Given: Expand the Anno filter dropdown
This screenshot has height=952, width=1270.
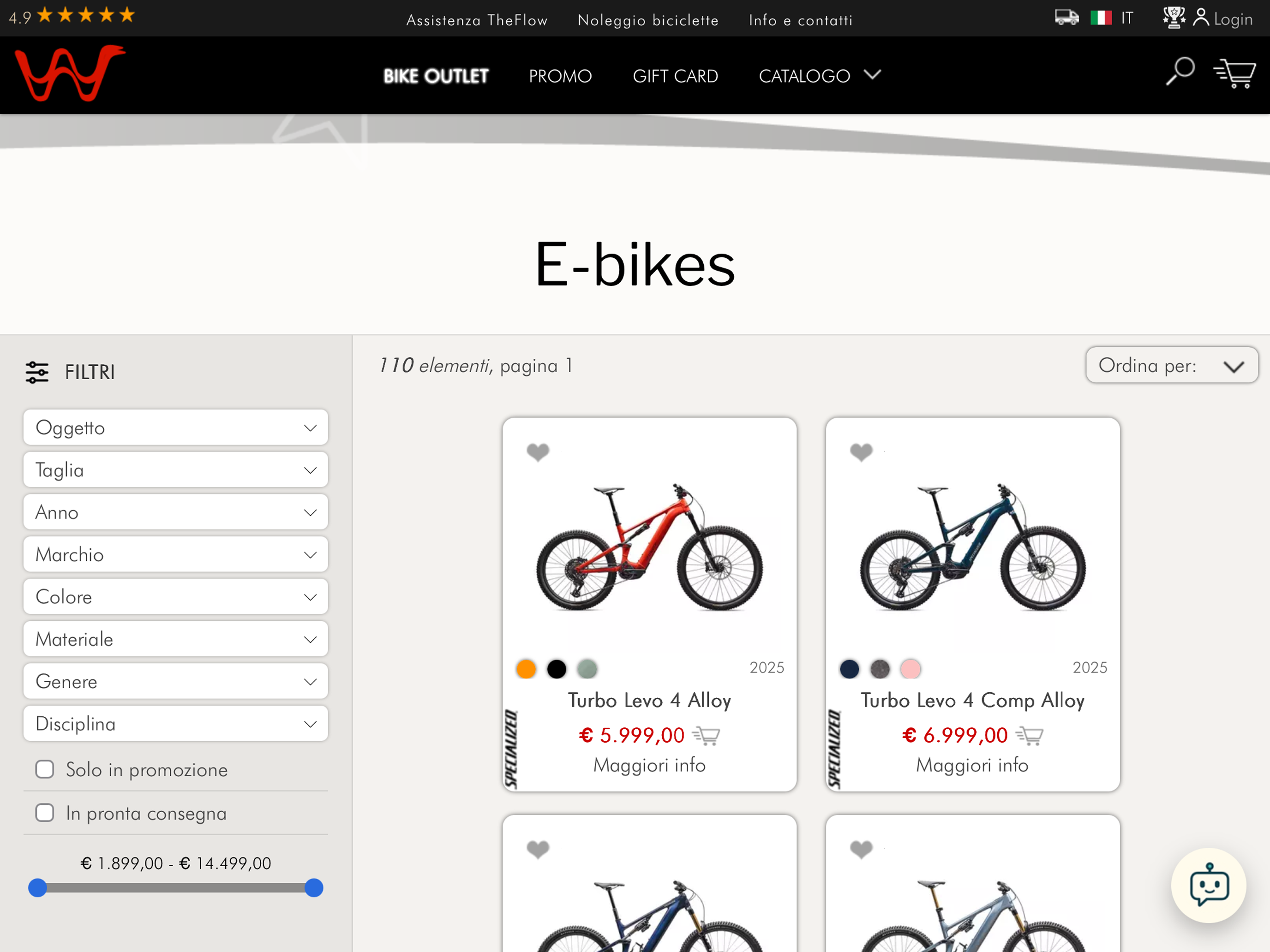Looking at the screenshot, I should coord(176,512).
